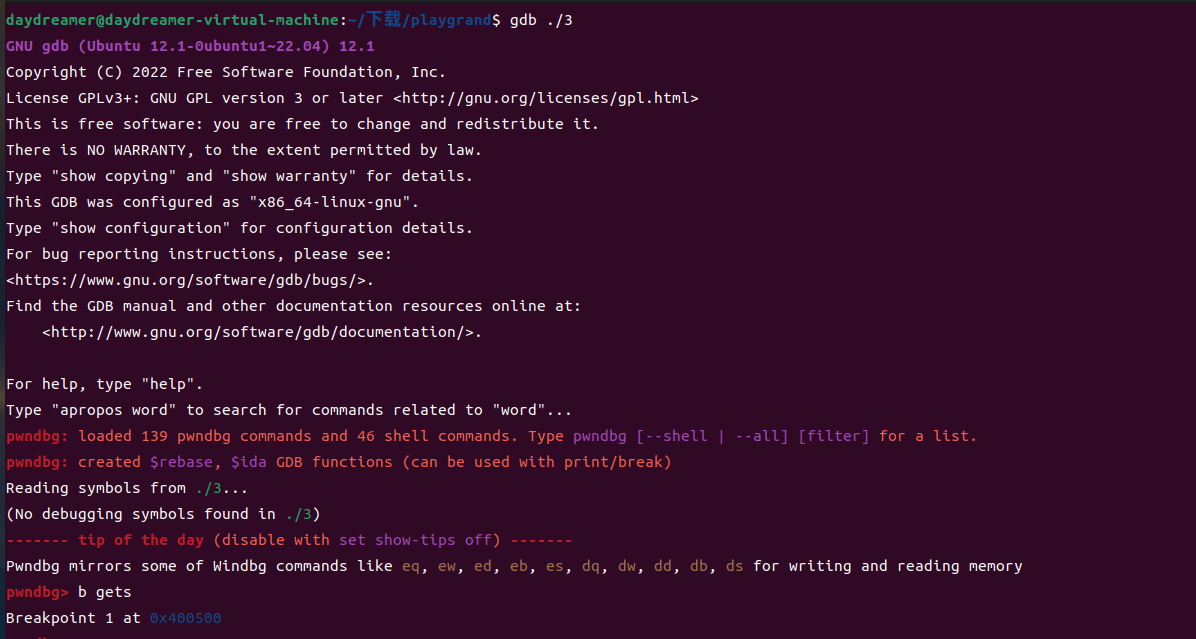Click the 'apropos word' line
Image resolution: width=1196 pixels, height=639 pixels.
coord(289,410)
